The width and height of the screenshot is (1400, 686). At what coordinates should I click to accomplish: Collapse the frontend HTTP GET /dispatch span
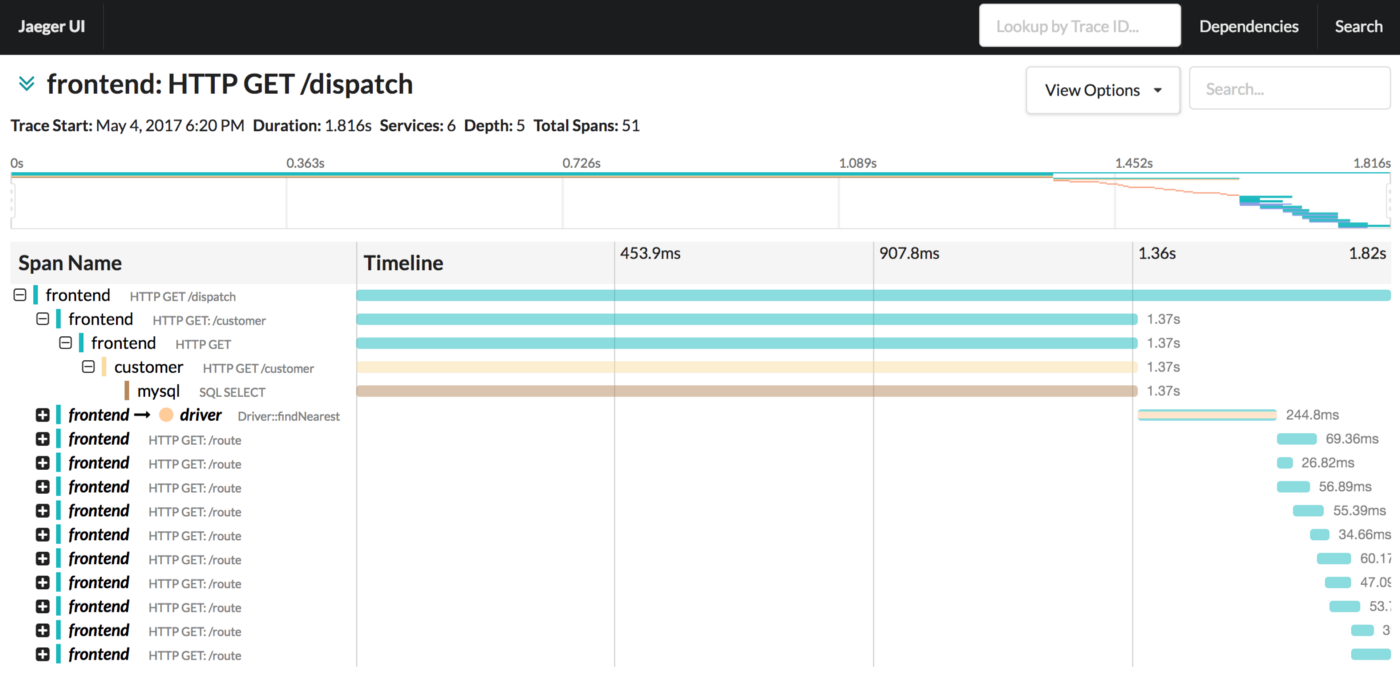(x=20, y=295)
